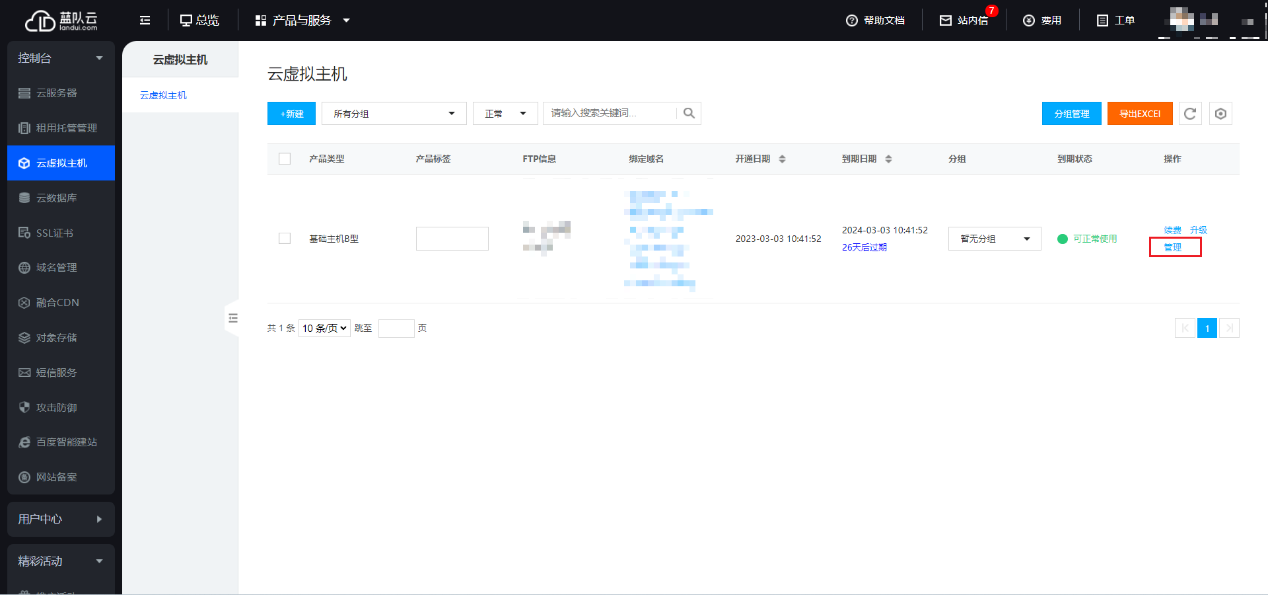Open the 所有分组 group filter dropdown

pyautogui.click(x=393, y=113)
